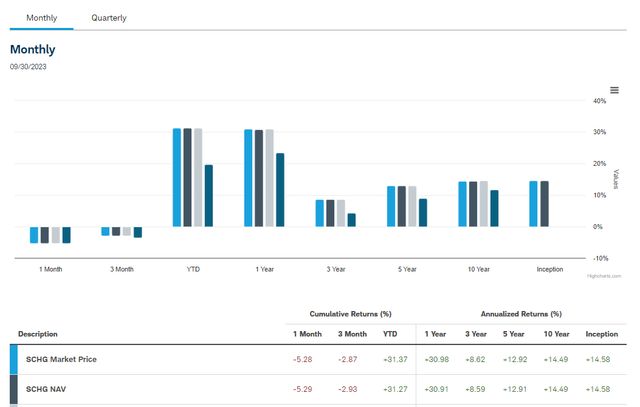Click the SCHG NAV dark color swatch
The image size is (640, 407).
(14, 389)
